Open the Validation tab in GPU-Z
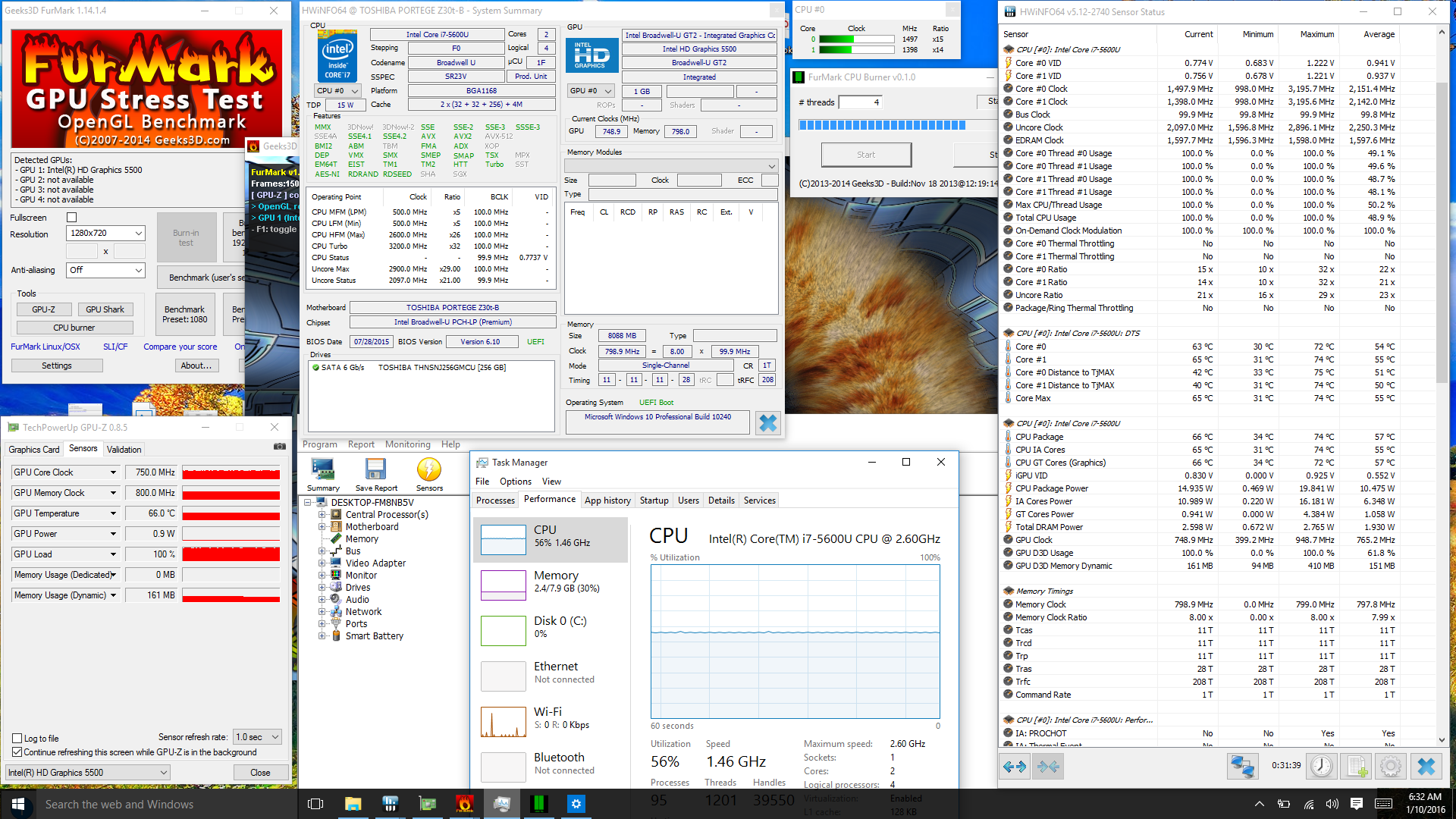This screenshot has height=819, width=1456. pos(124,450)
